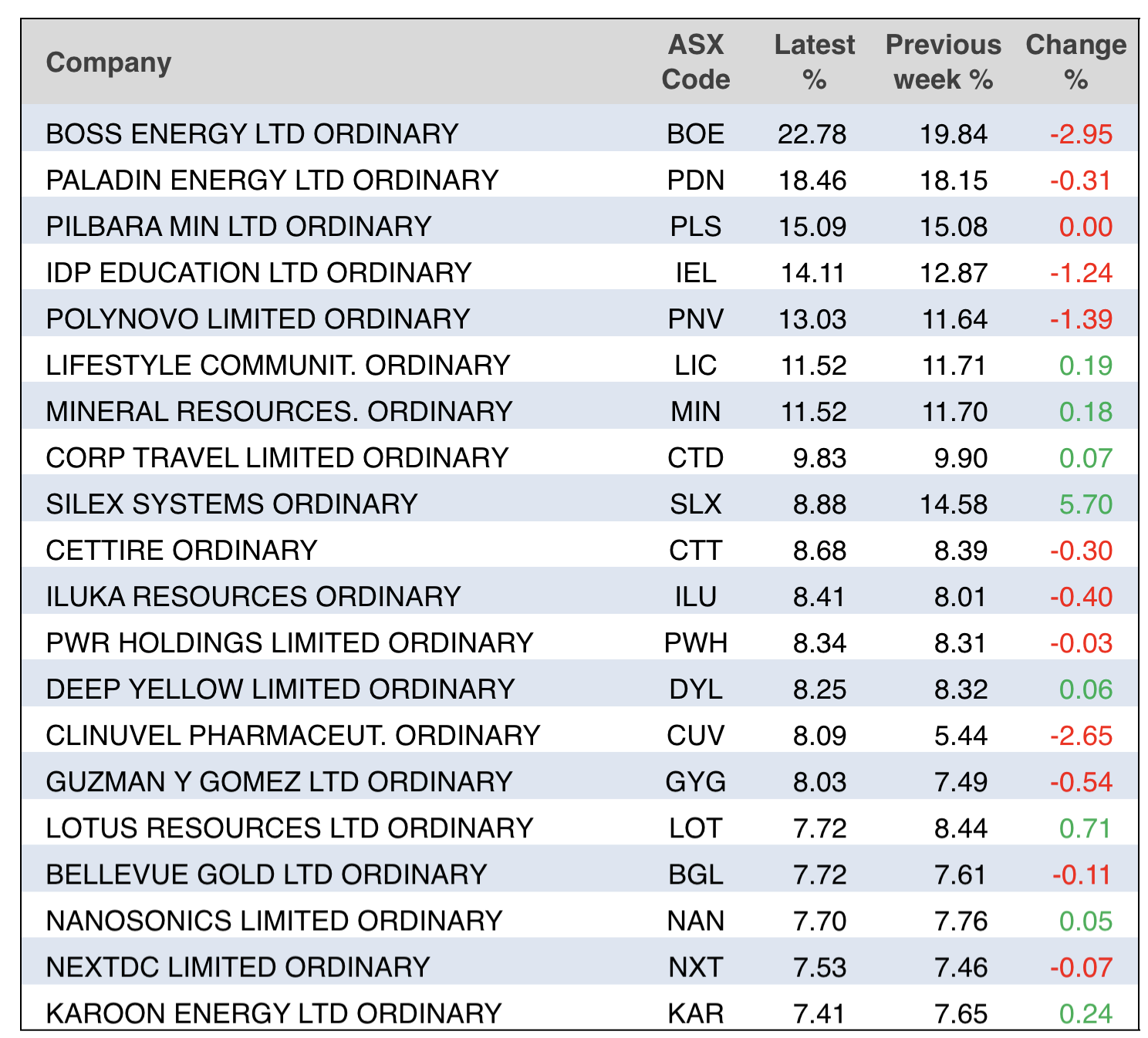Click the Previous week % header
The image size is (1148, 1038).
[943, 62]
